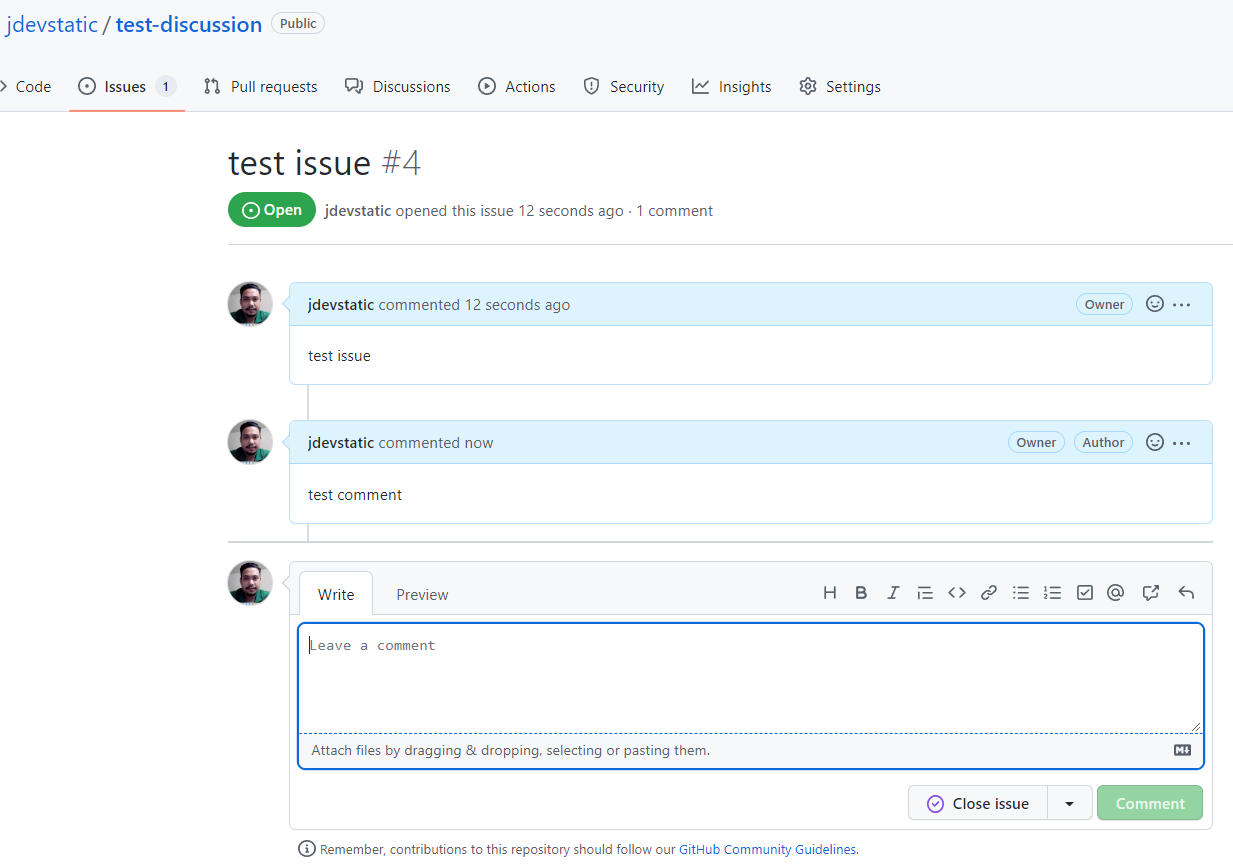Open the jdevstatic owner link in breadcrumb
The width and height of the screenshot is (1233, 866).
click(52, 24)
